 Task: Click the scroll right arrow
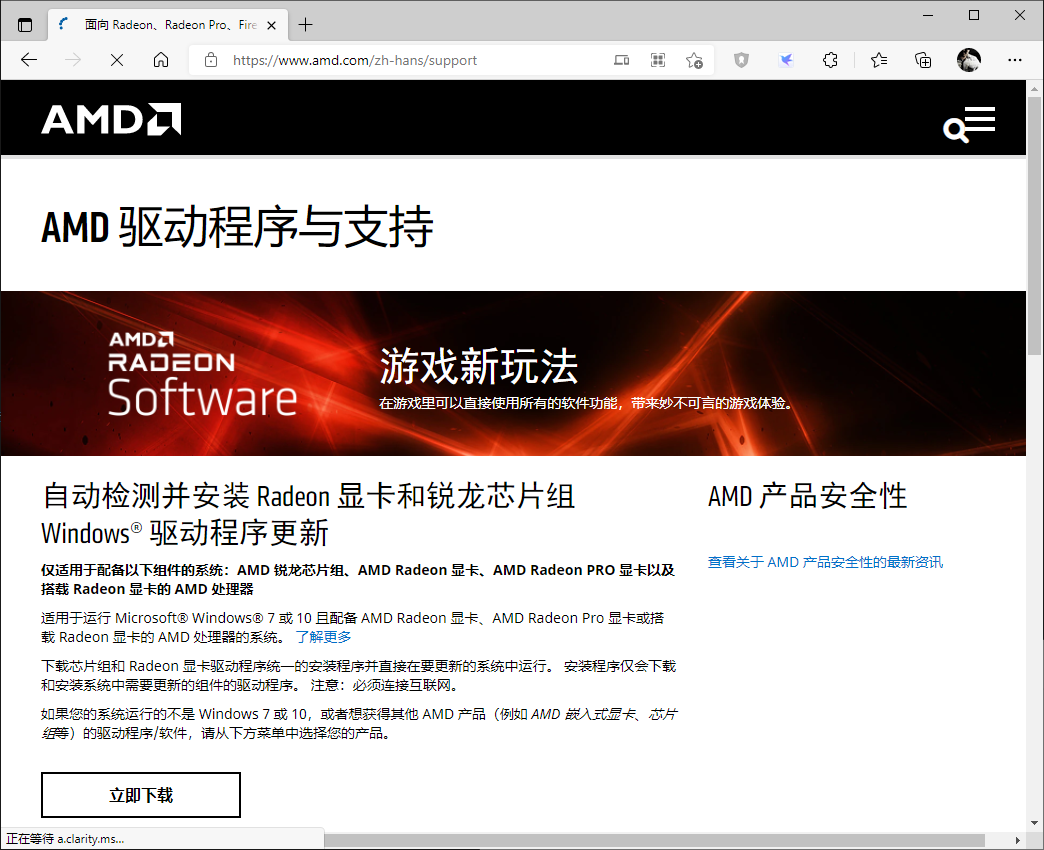(x=1018, y=840)
